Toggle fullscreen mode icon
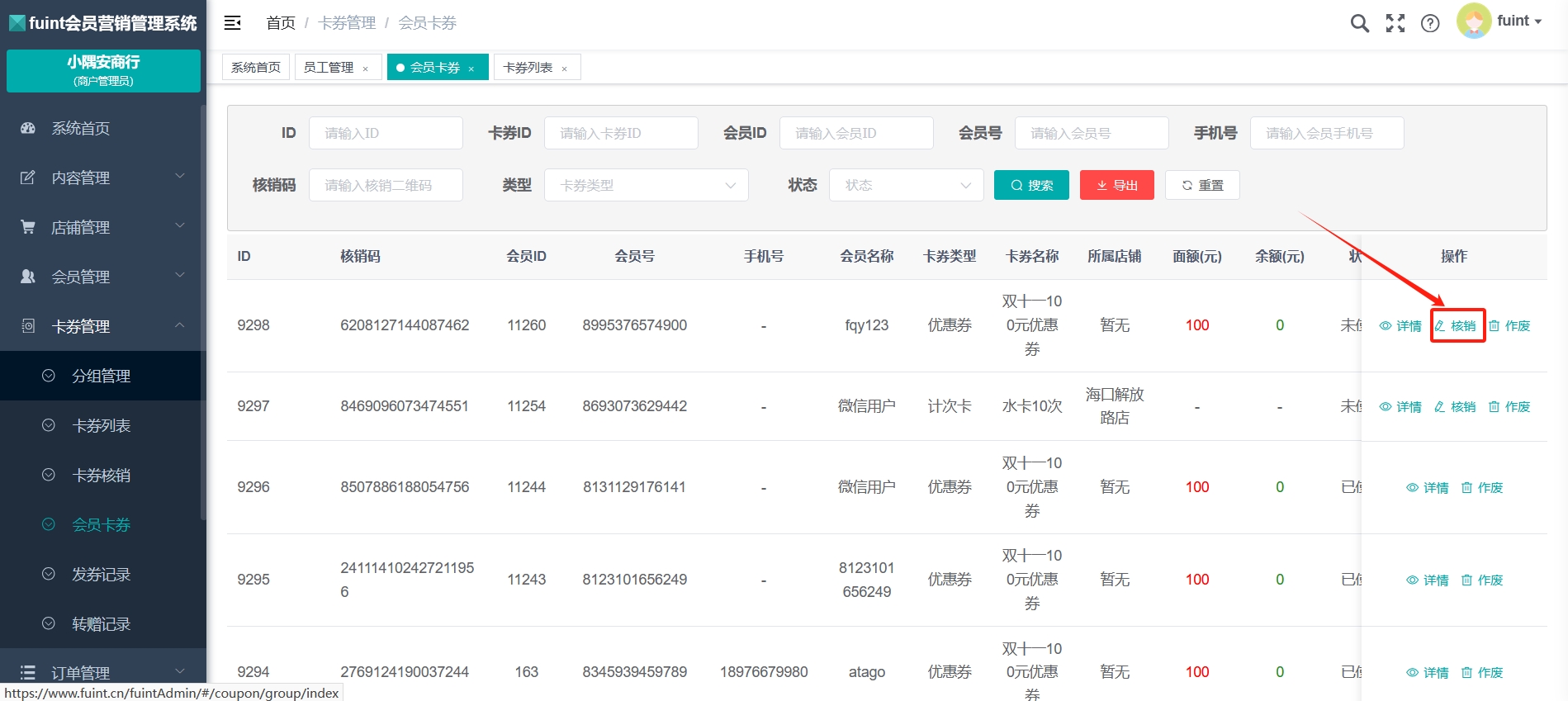 point(1395,23)
